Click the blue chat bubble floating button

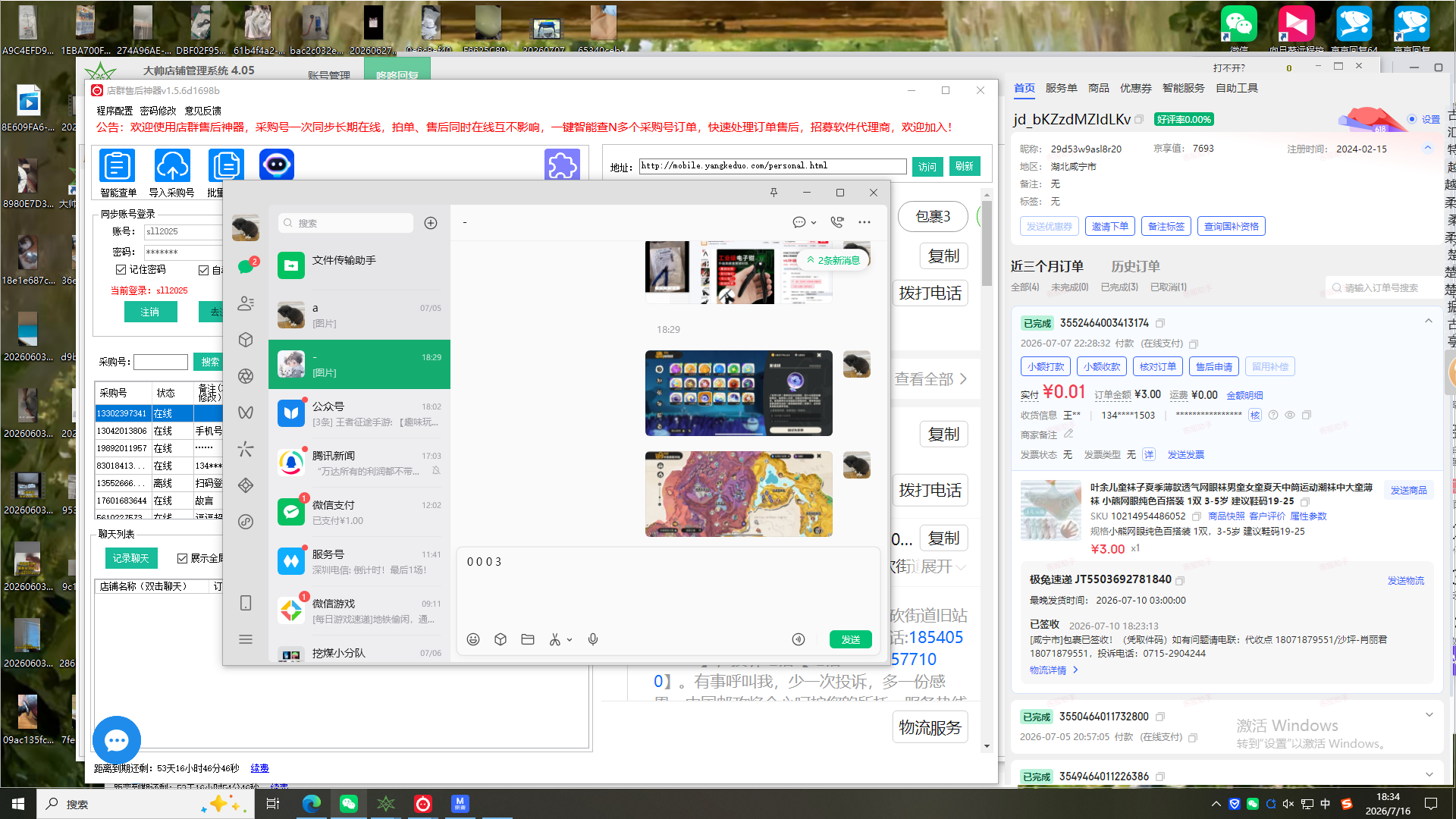pos(117,740)
